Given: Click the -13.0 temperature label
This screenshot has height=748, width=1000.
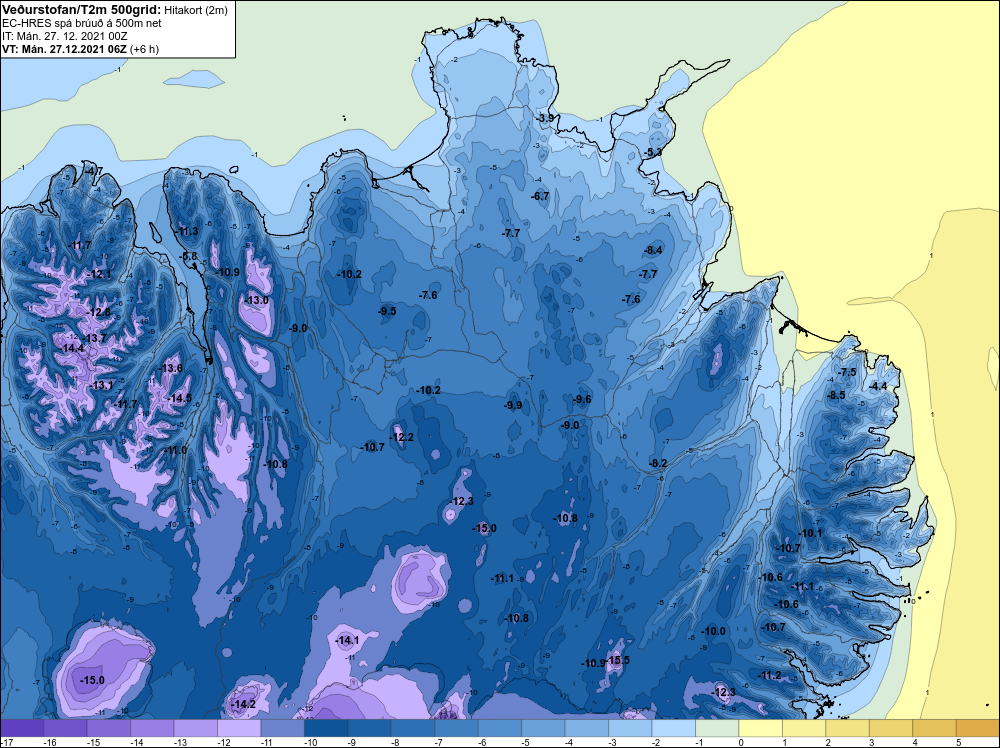Looking at the screenshot, I should click(257, 300).
